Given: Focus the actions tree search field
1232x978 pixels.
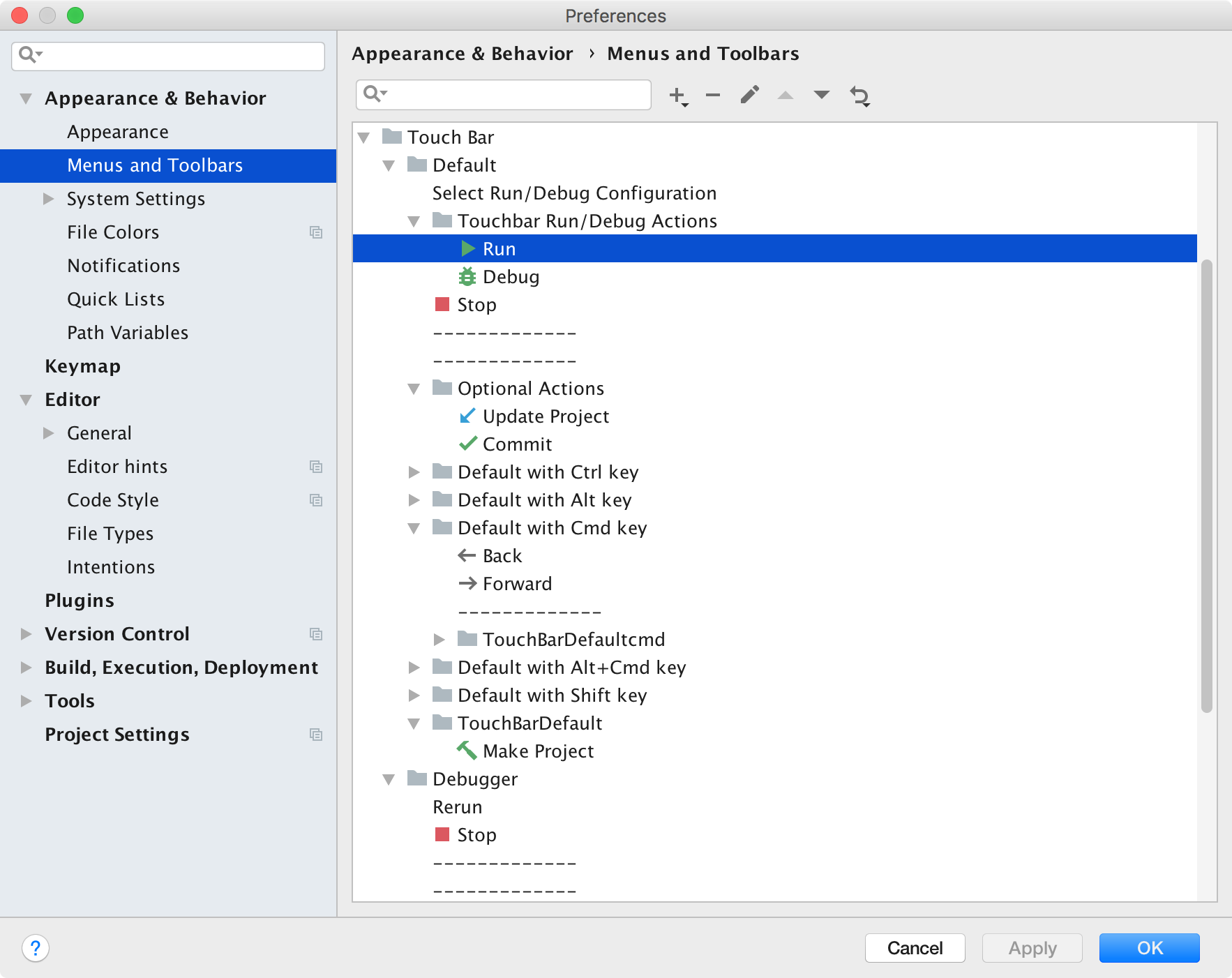Looking at the screenshot, I should click(x=503, y=94).
